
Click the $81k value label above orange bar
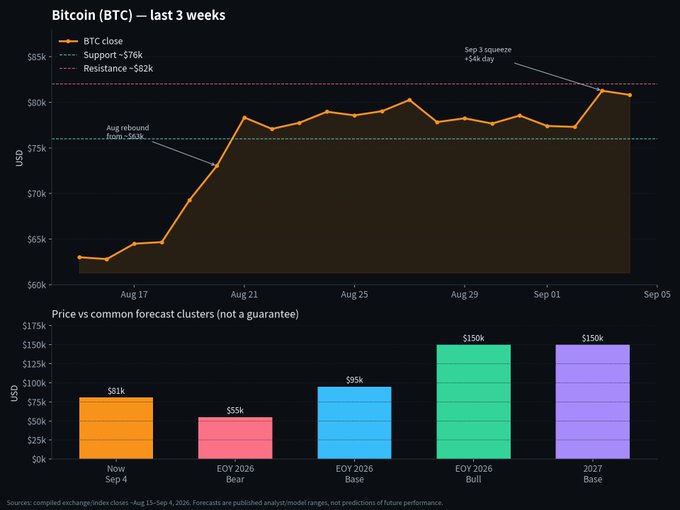(x=116, y=391)
